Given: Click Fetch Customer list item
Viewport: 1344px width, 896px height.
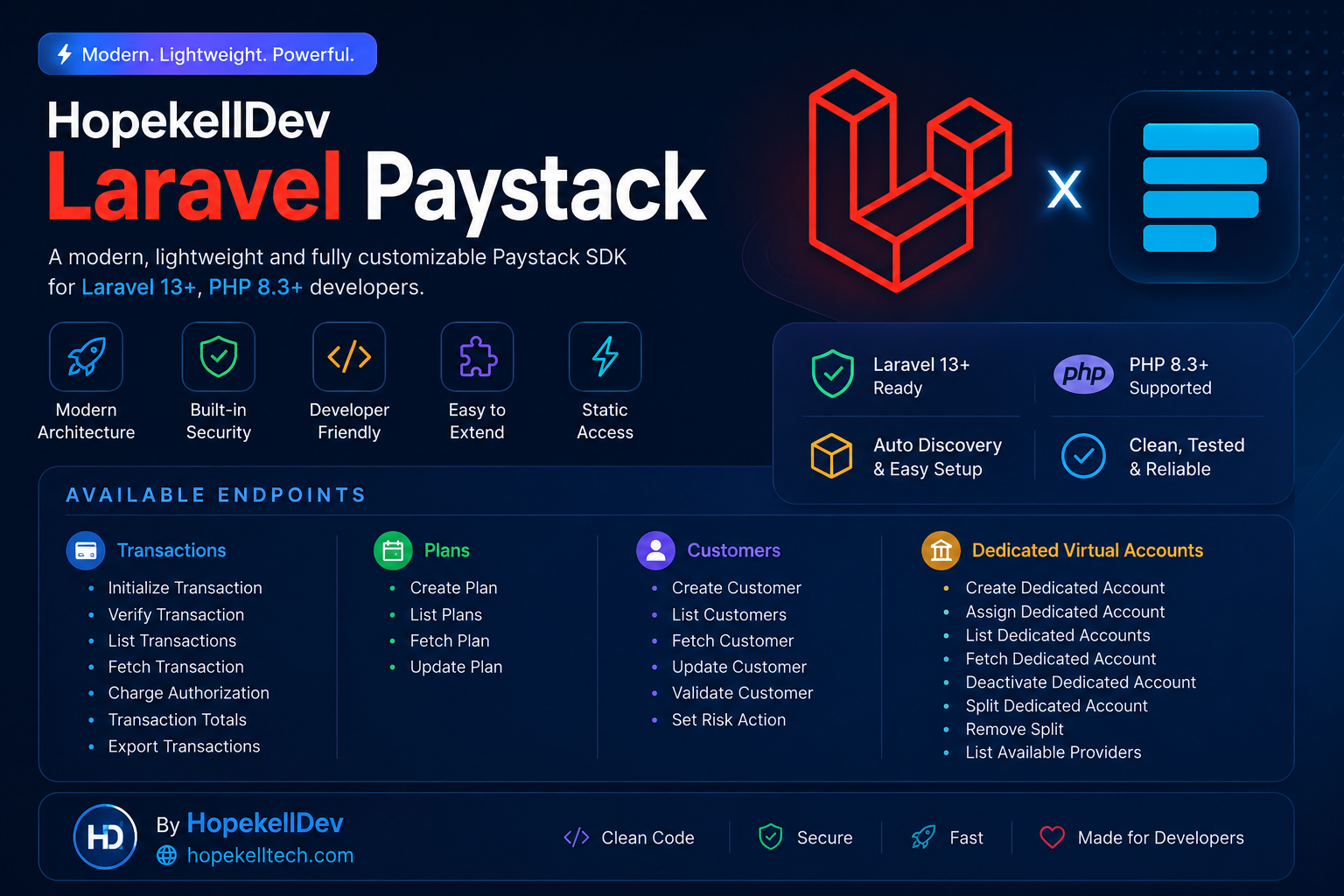Looking at the screenshot, I should click(732, 641).
